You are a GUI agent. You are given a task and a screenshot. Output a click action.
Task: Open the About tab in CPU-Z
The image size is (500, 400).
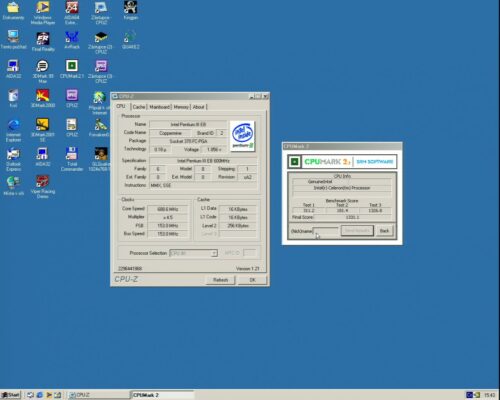click(x=198, y=107)
